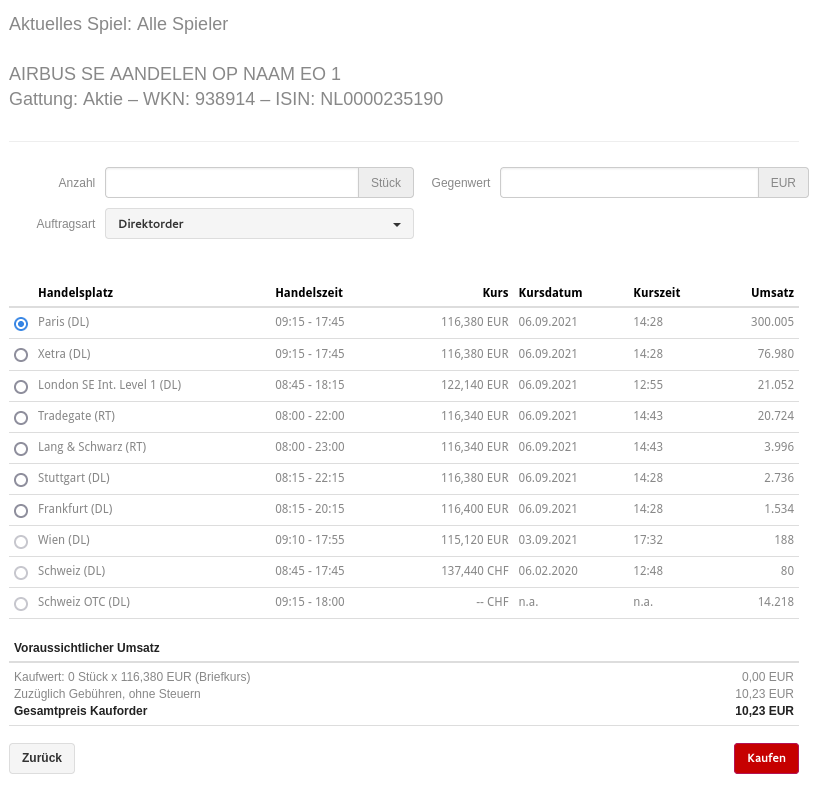This screenshot has width=833, height=805.
Task: Go back with the Zurück button
Action: (42, 758)
